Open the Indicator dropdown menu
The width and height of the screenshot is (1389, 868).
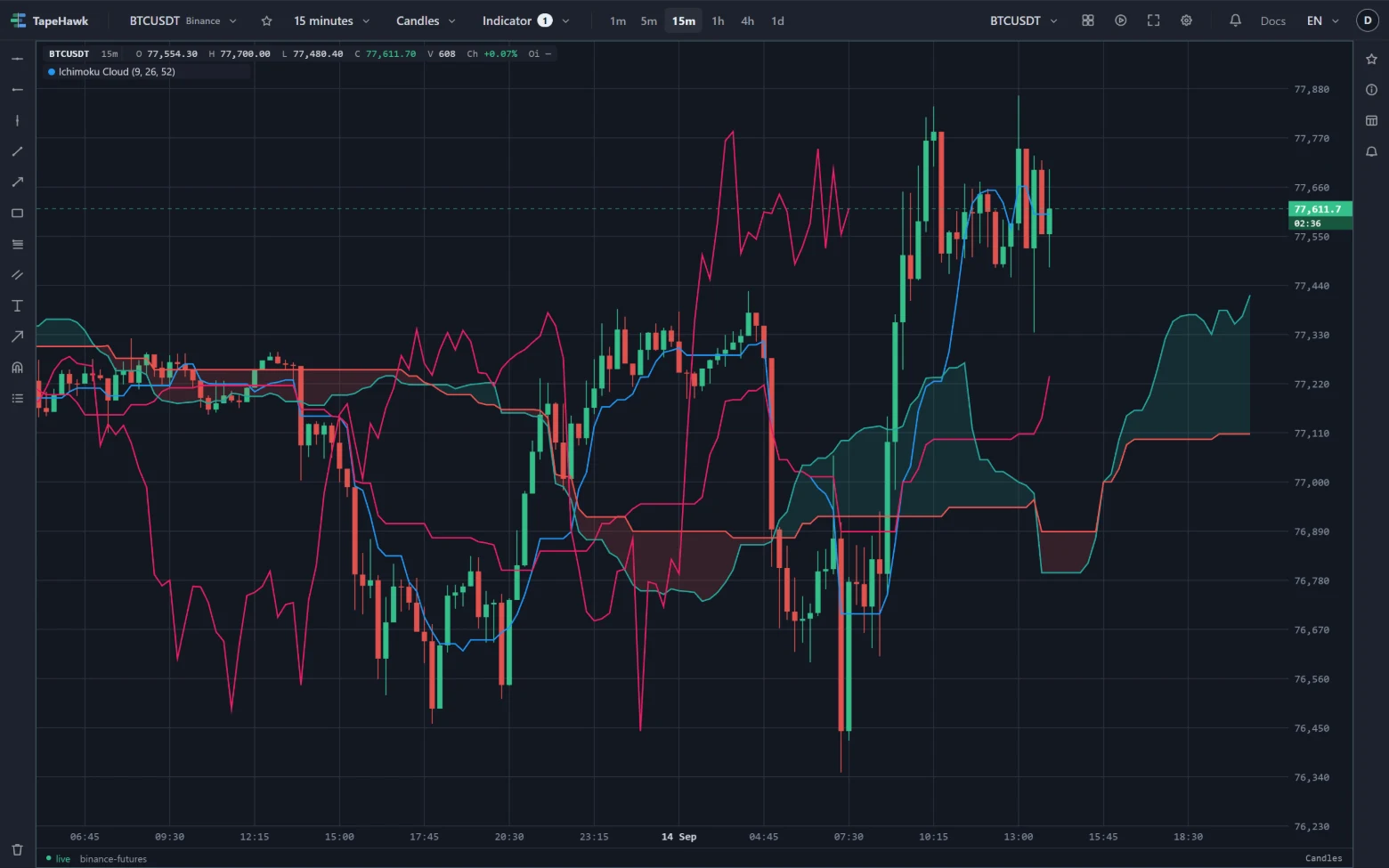click(x=525, y=20)
